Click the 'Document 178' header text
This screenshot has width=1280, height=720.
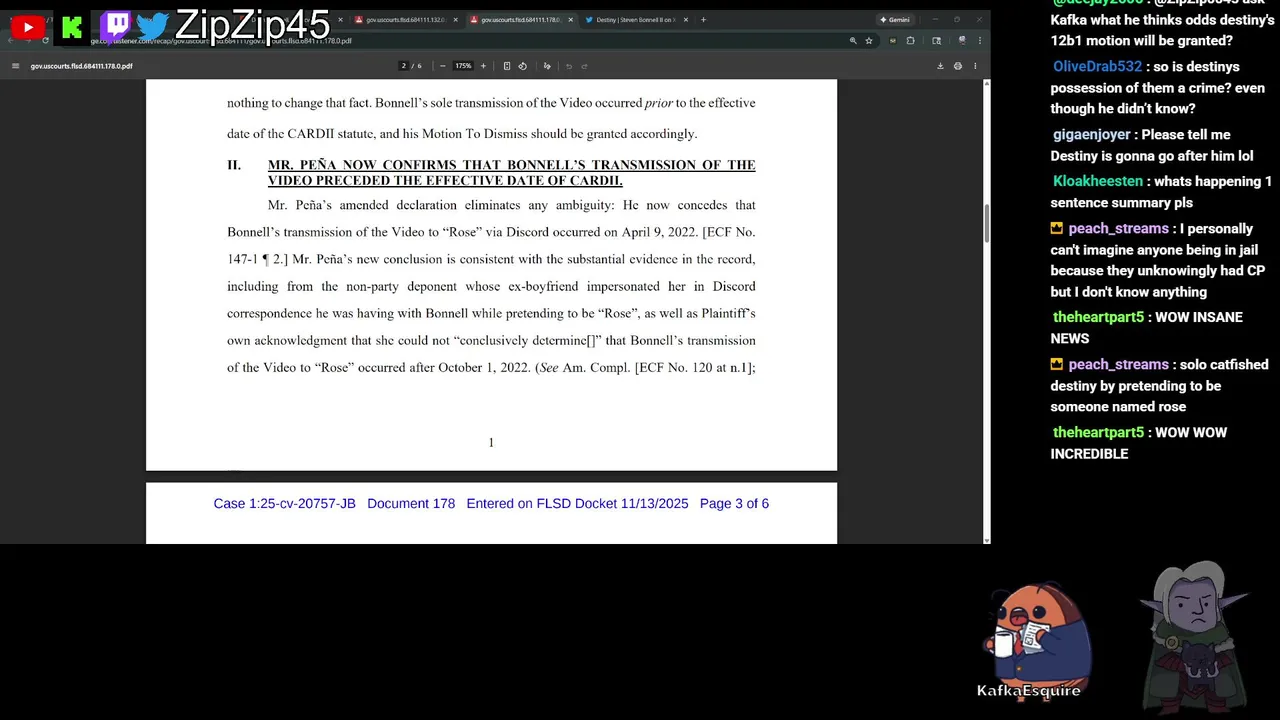(411, 504)
